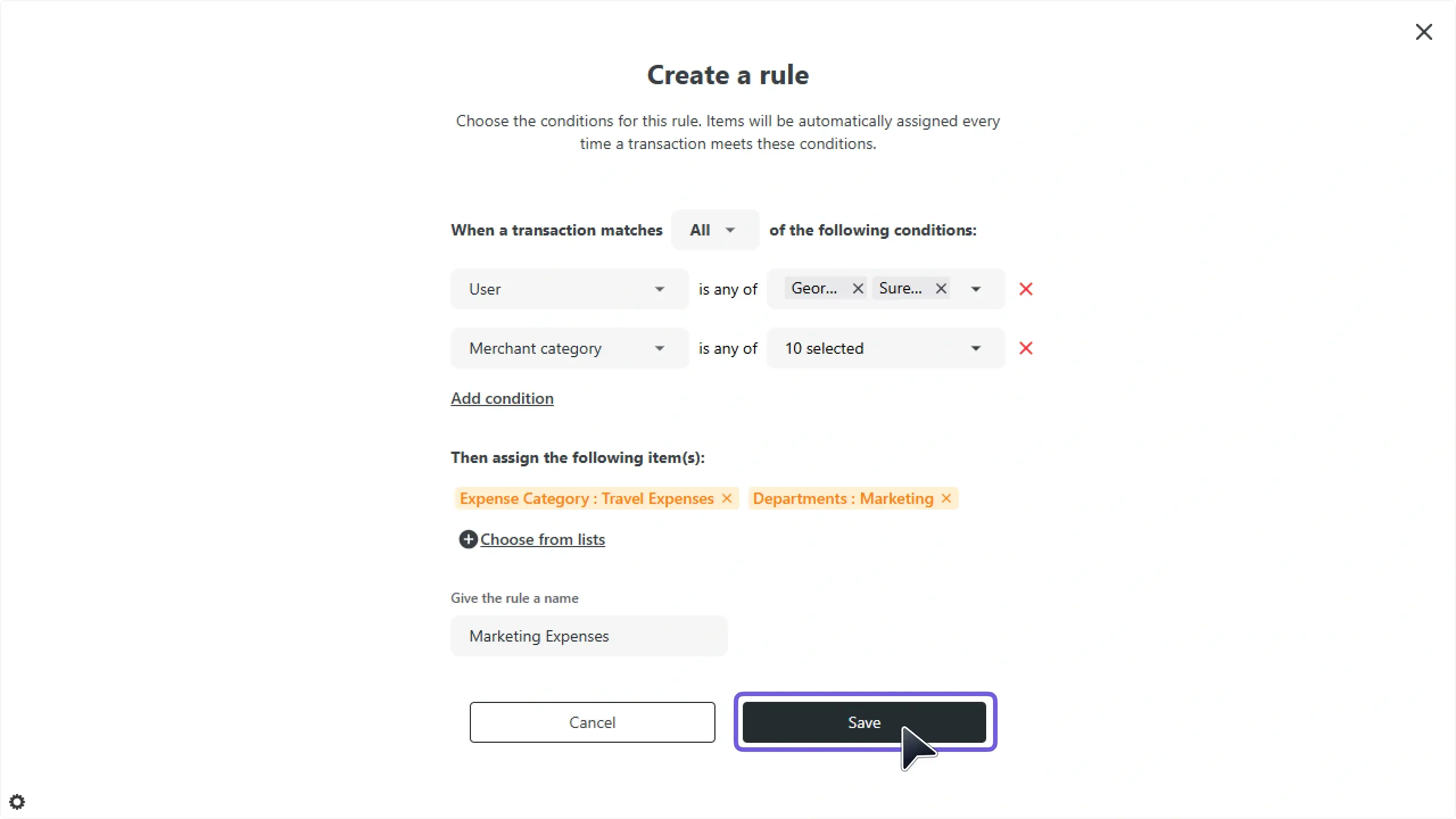1456x819 pixels.
Task: Click the Give the rule a name label
Action: click(514, 598)
